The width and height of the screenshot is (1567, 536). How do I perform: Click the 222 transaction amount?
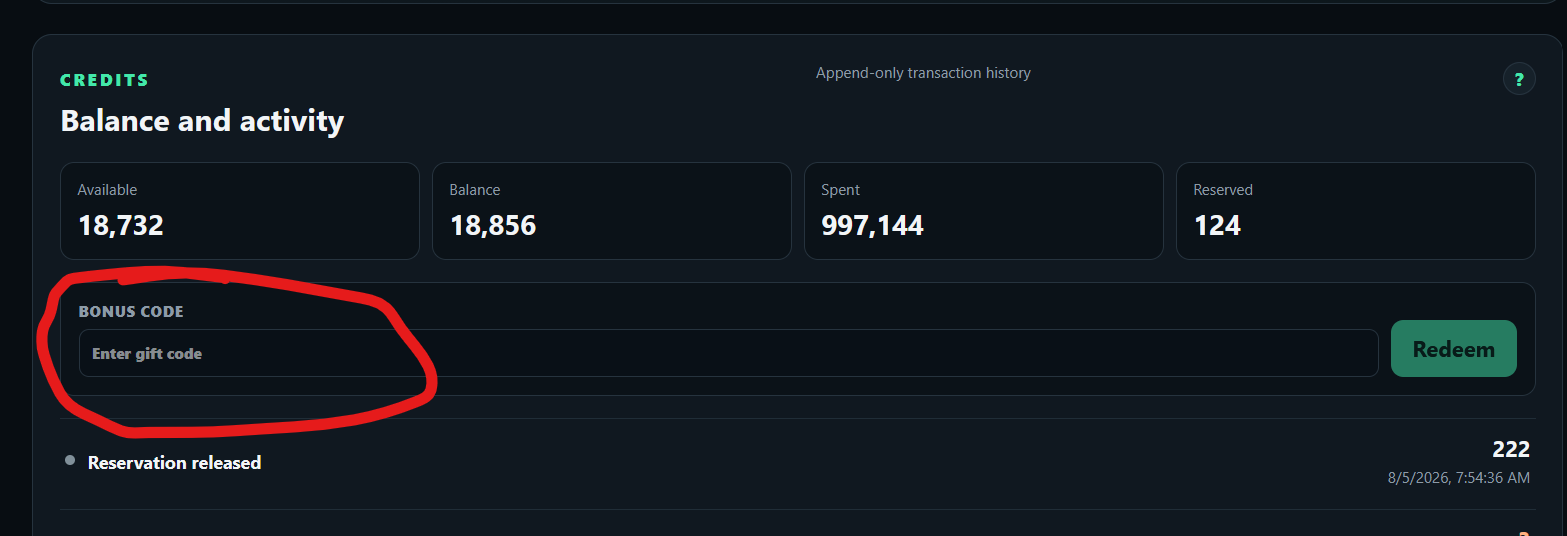pyautogui.click(x=1511, y=449)
